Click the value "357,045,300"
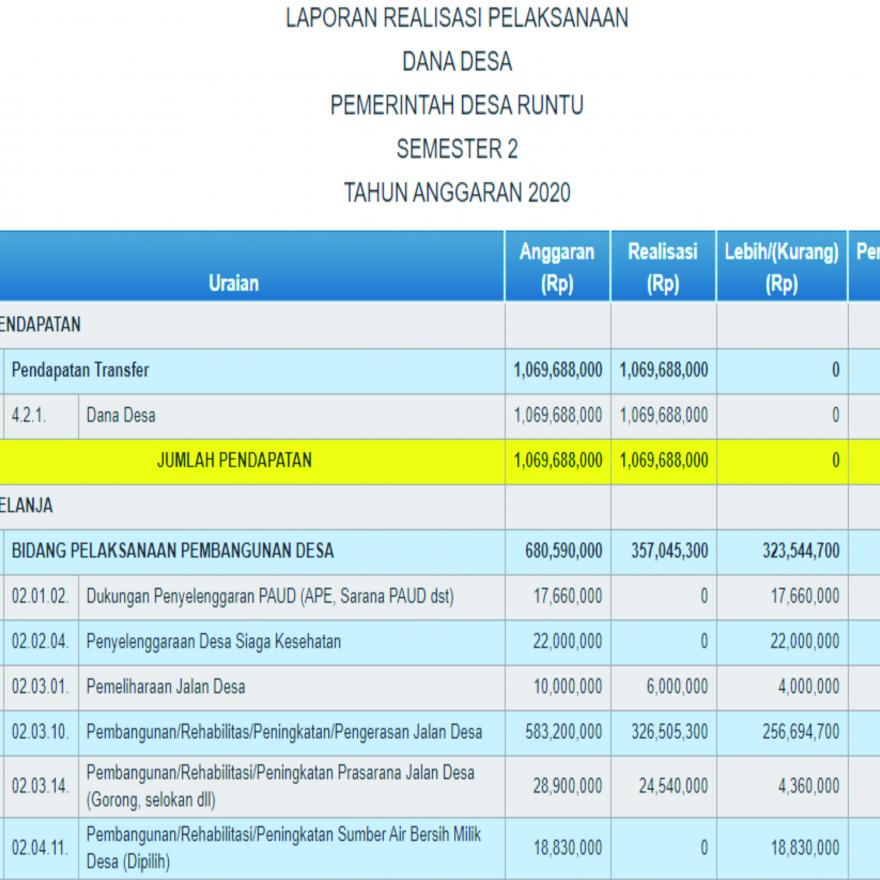 (670, 551)
